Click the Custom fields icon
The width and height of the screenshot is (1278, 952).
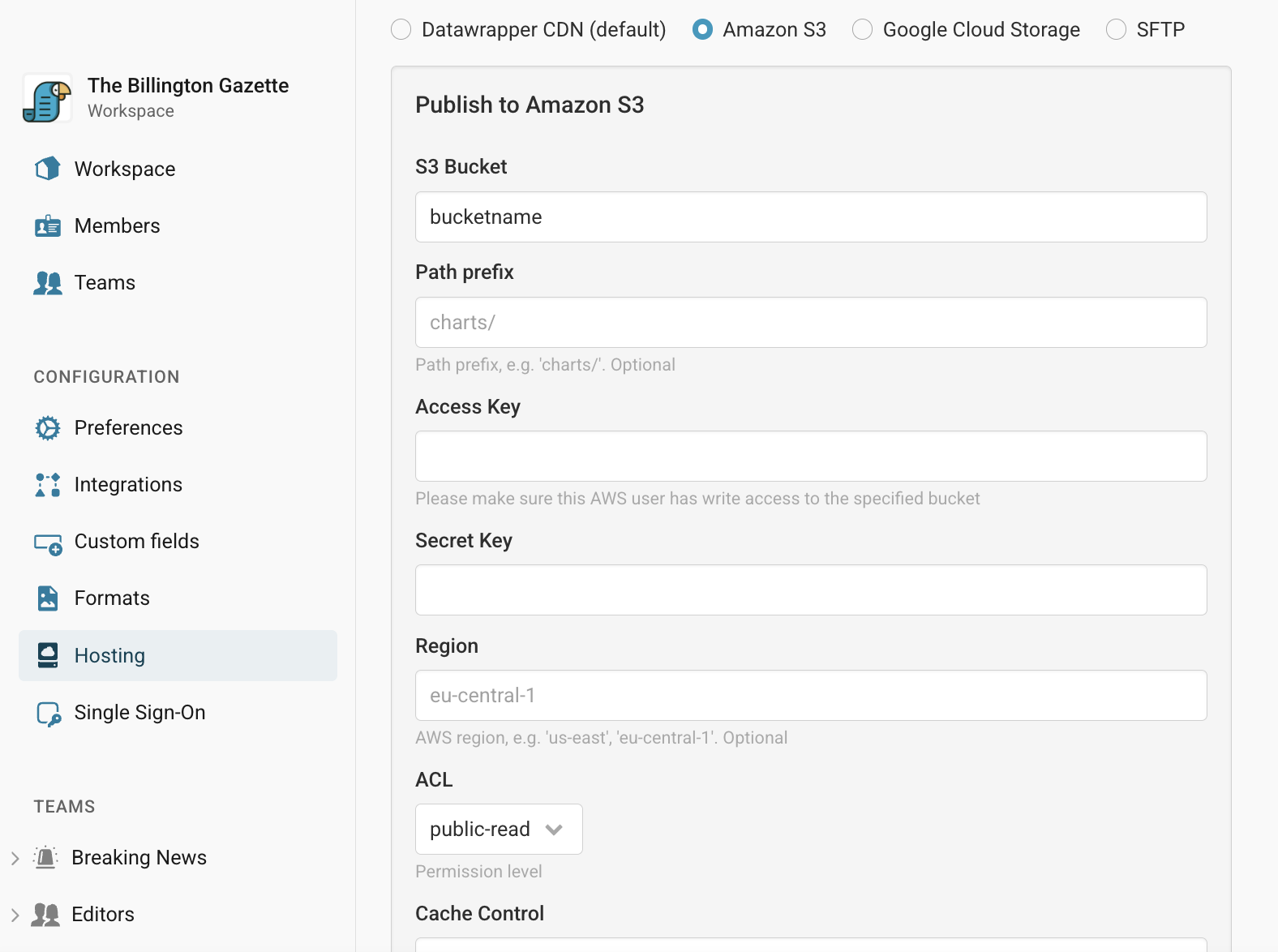48,543
